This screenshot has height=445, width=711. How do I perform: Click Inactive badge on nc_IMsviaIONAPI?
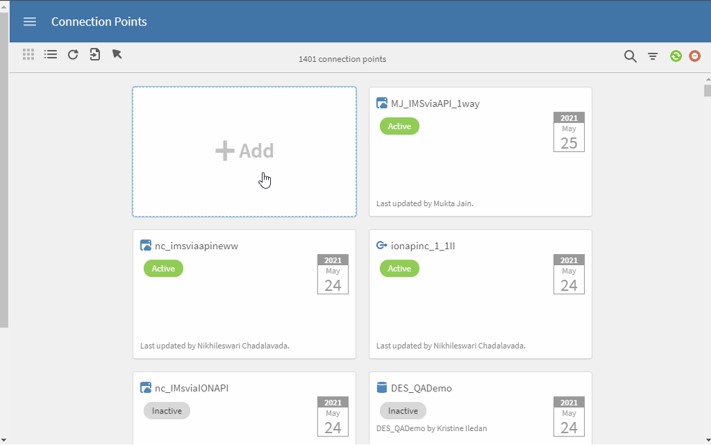click(167, 411)
